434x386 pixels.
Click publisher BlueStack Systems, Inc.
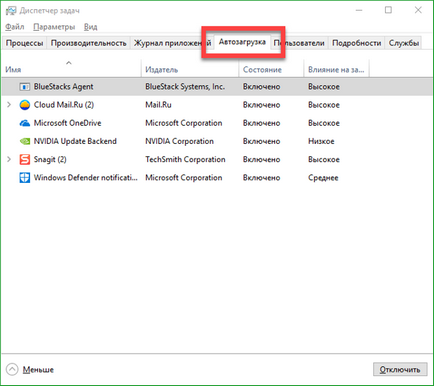pyautogui.click(x=185, y=87)
